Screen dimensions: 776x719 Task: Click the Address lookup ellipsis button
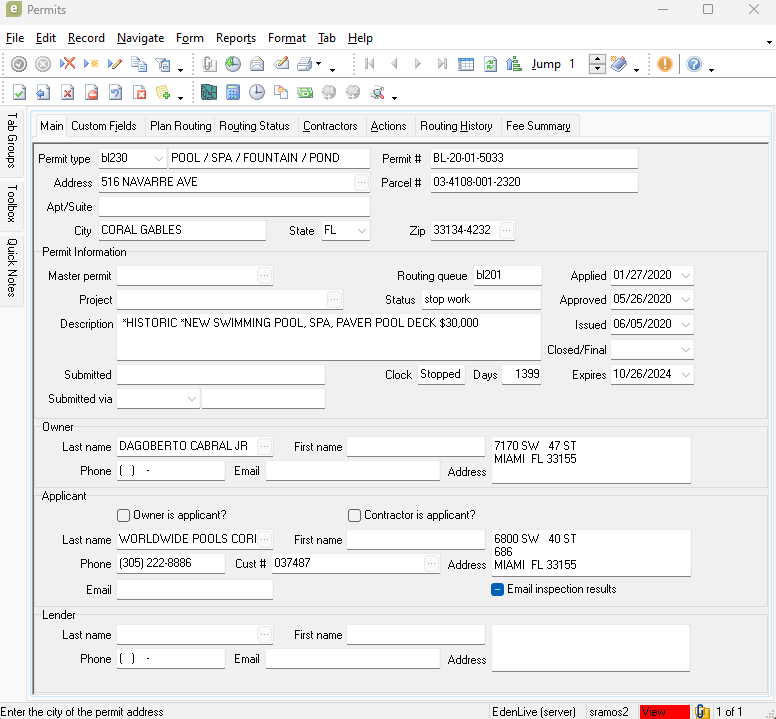click(361, 183)
